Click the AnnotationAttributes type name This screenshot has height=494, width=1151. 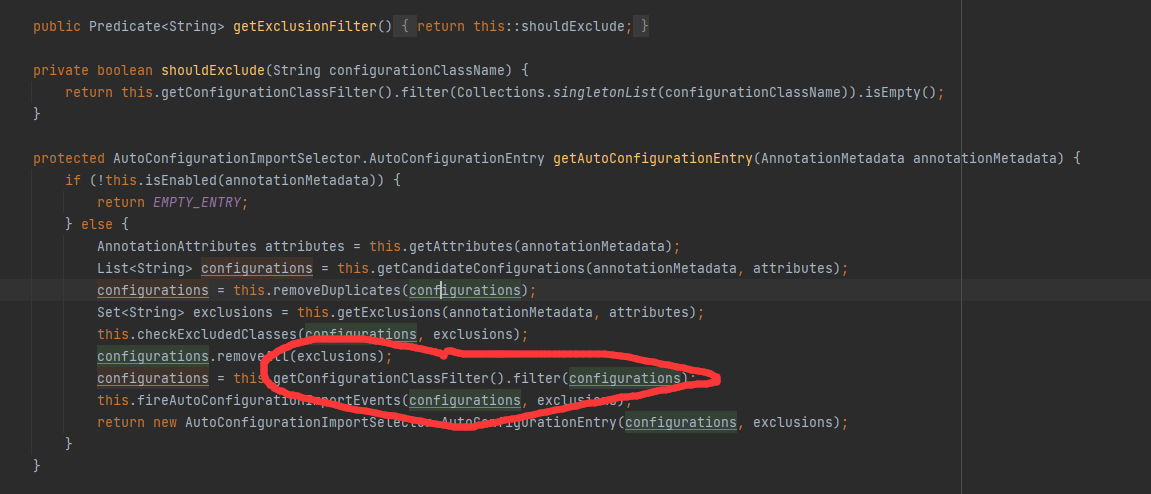(x=177, y=247)
